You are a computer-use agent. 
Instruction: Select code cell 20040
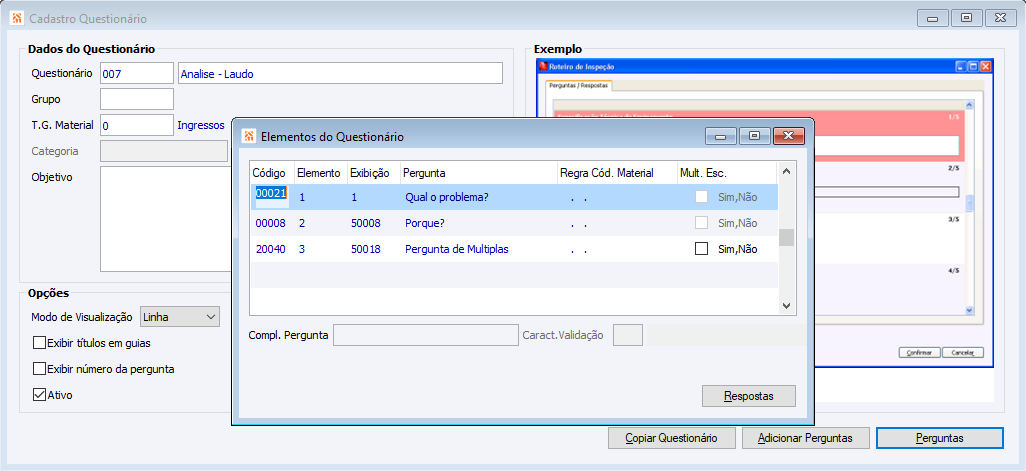coord(271,249)
